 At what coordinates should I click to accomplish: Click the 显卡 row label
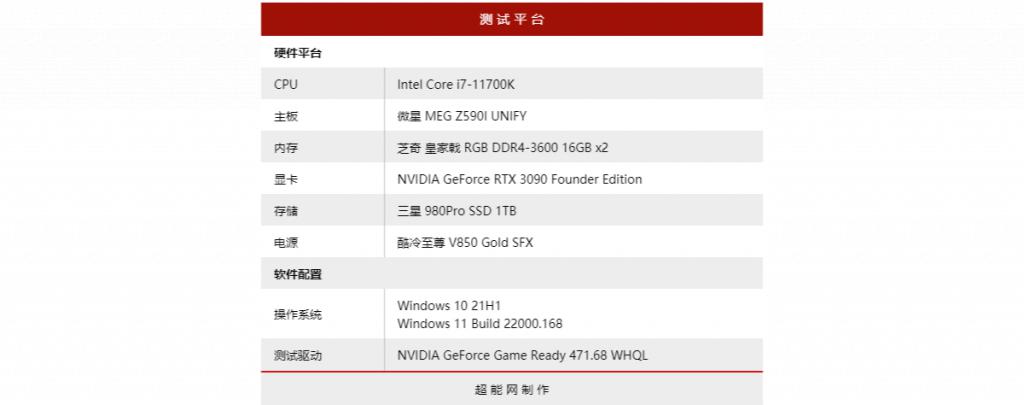click(x=285, y=180)
